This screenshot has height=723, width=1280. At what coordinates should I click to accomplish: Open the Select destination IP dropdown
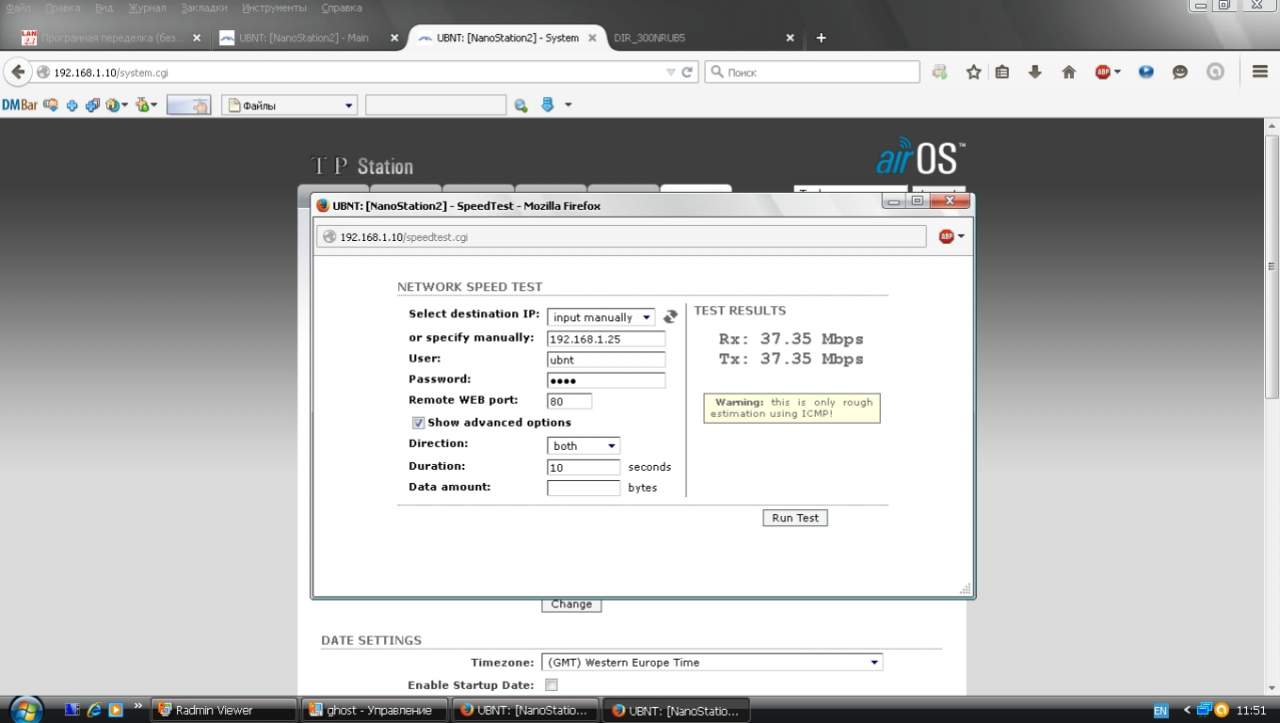tap(601, 317)
